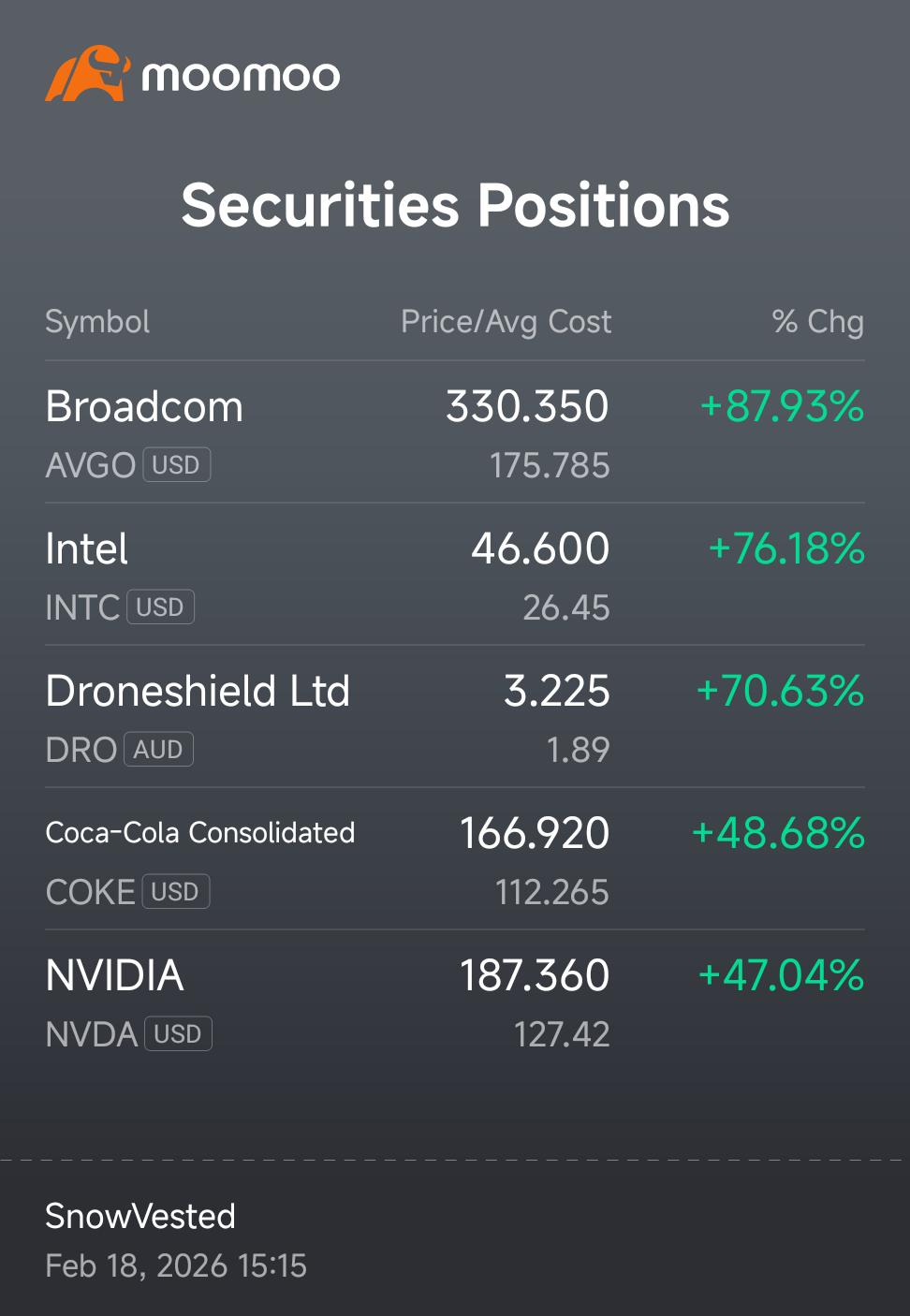The height and width of the screenshot is (1316, 910).
Task: Sort by Price/Avg Cost column header
Action: (506, 322)
